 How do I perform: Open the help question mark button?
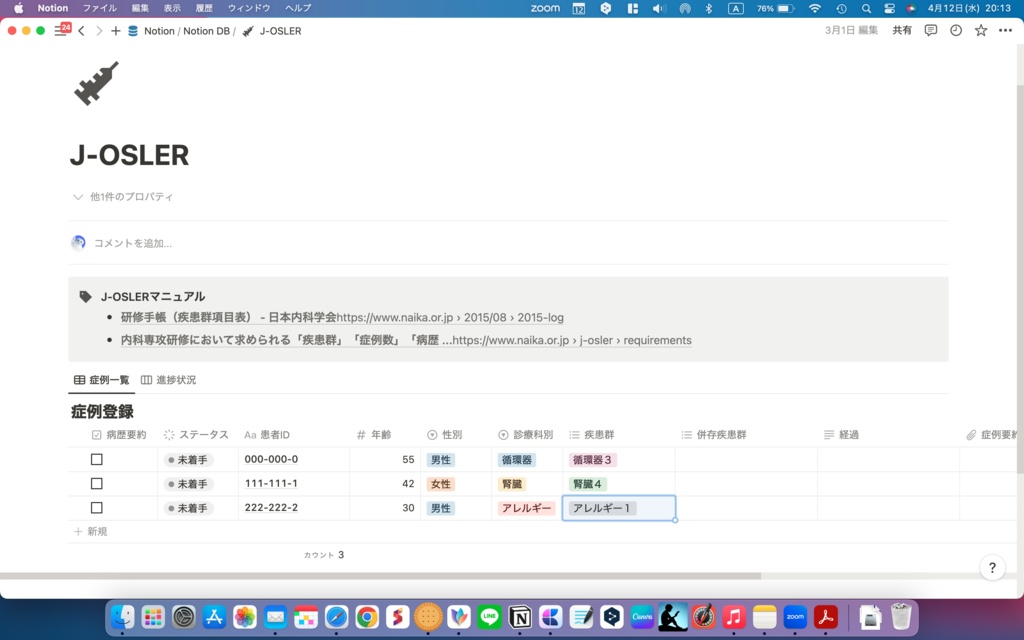[x=992, y=568]
